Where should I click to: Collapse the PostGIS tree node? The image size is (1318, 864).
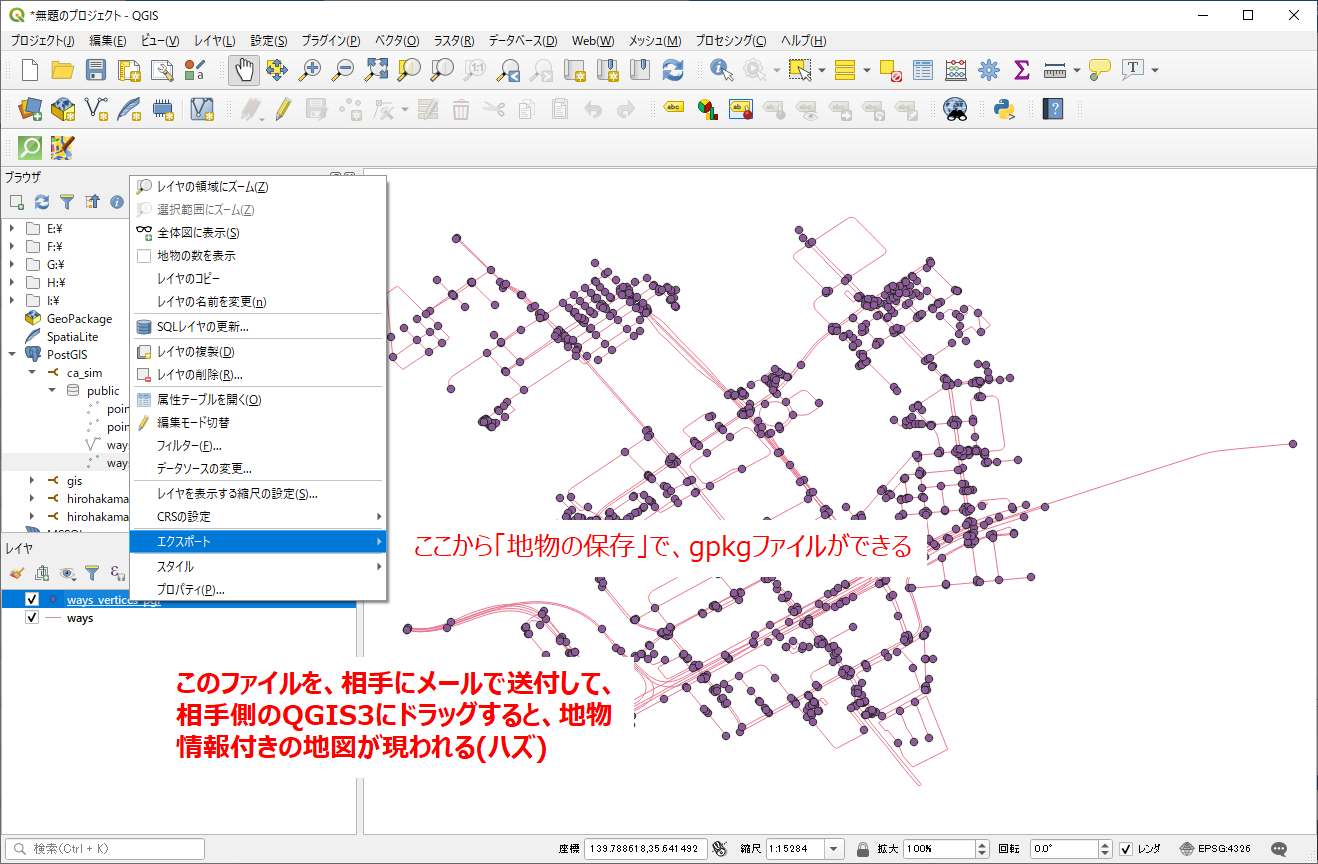[x=13, y=354]
